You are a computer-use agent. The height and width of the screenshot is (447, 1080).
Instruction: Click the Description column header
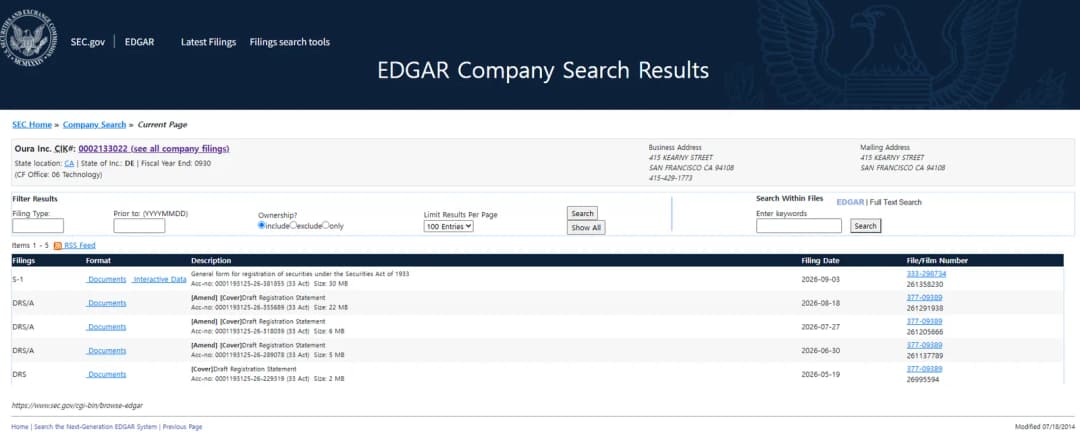[211, 261]
